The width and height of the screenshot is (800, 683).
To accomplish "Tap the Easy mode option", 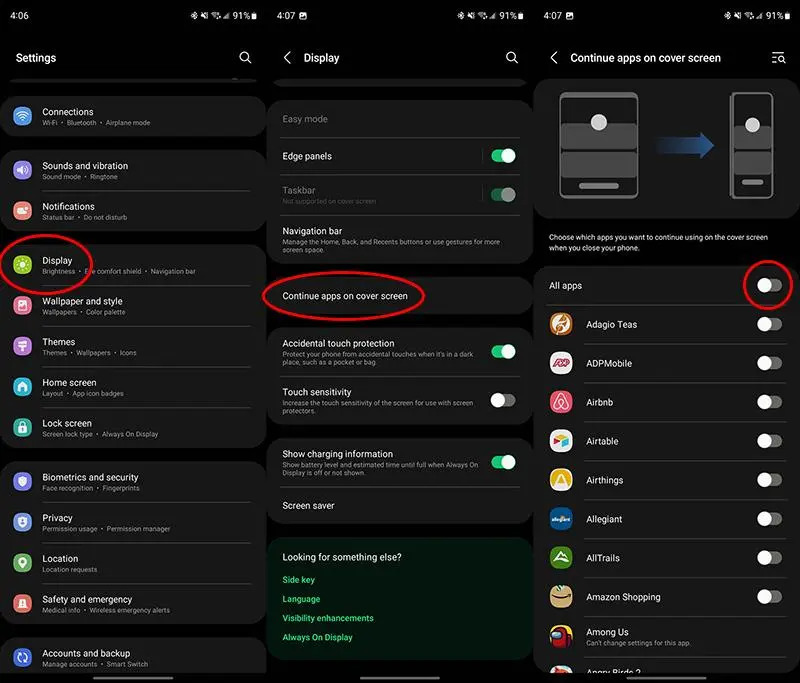I will click(400, 119).
